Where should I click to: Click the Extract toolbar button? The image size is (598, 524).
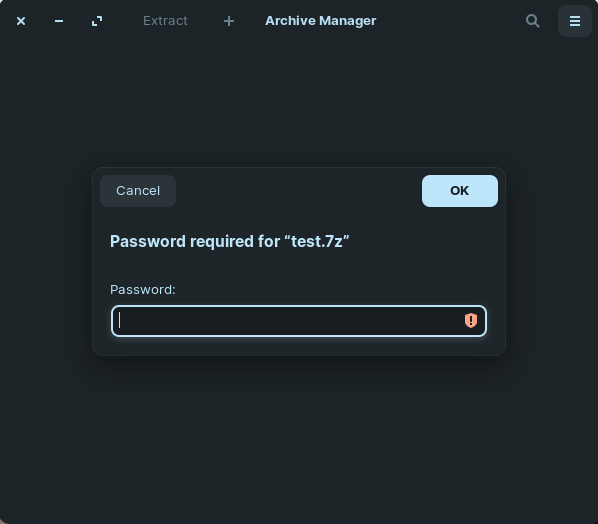point(165,21)
